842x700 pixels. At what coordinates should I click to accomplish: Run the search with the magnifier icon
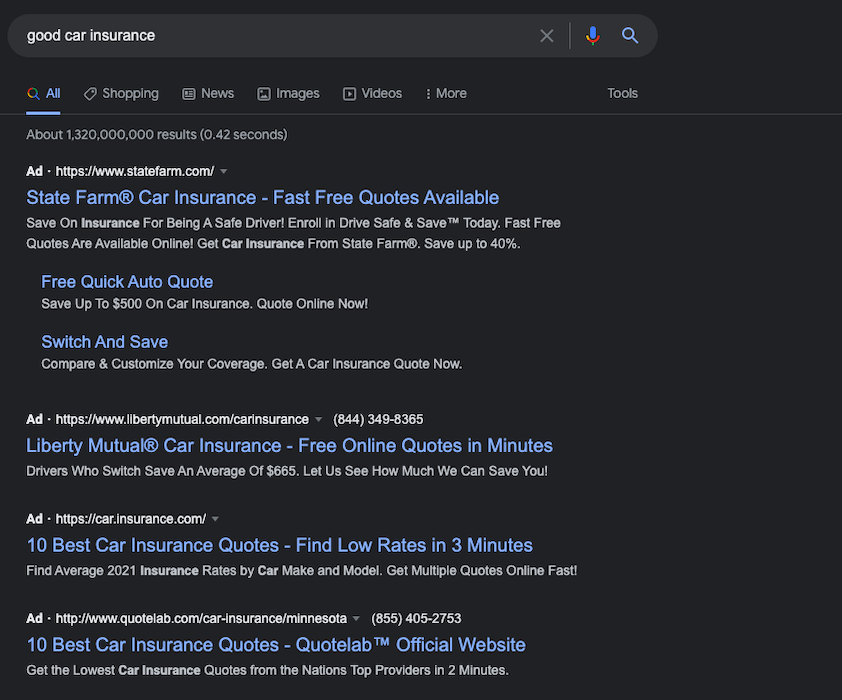click(630, 35)
